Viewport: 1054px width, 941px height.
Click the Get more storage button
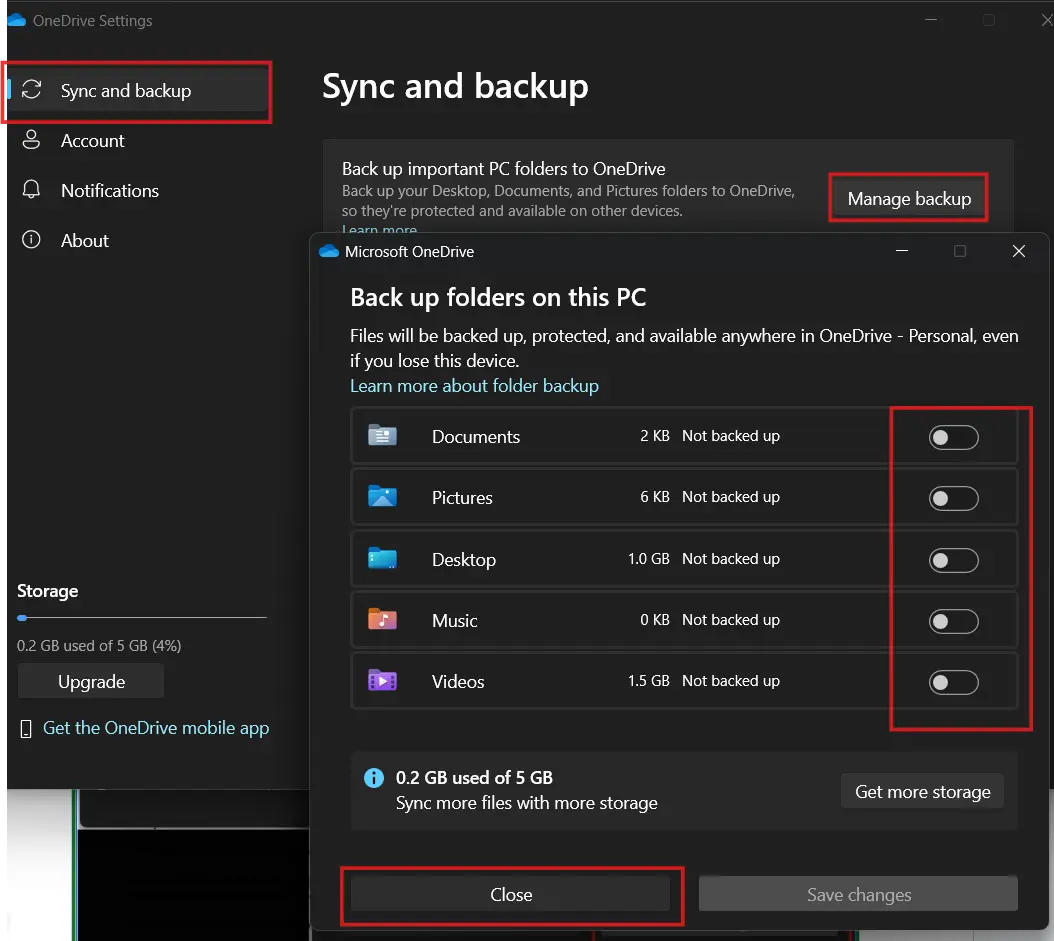pos(922,792)
